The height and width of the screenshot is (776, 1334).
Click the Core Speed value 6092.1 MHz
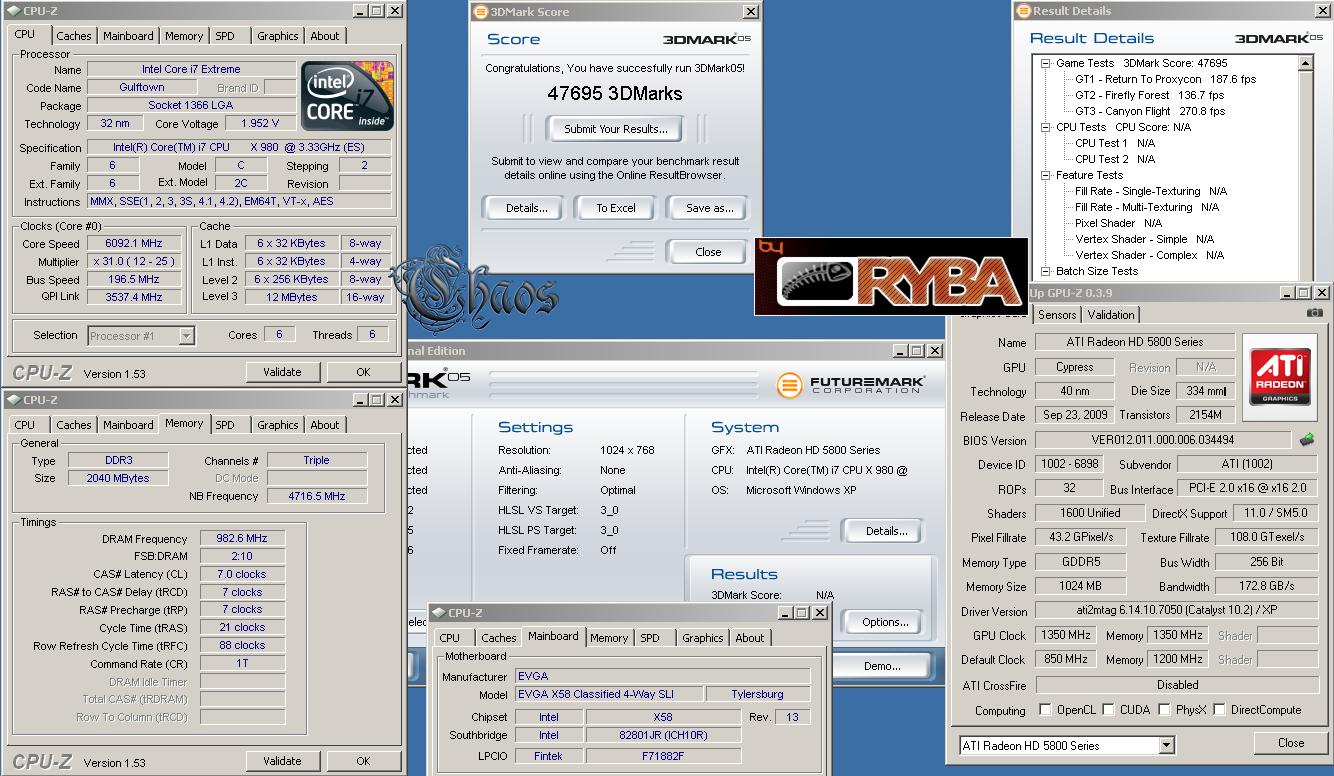click(134, 244)
